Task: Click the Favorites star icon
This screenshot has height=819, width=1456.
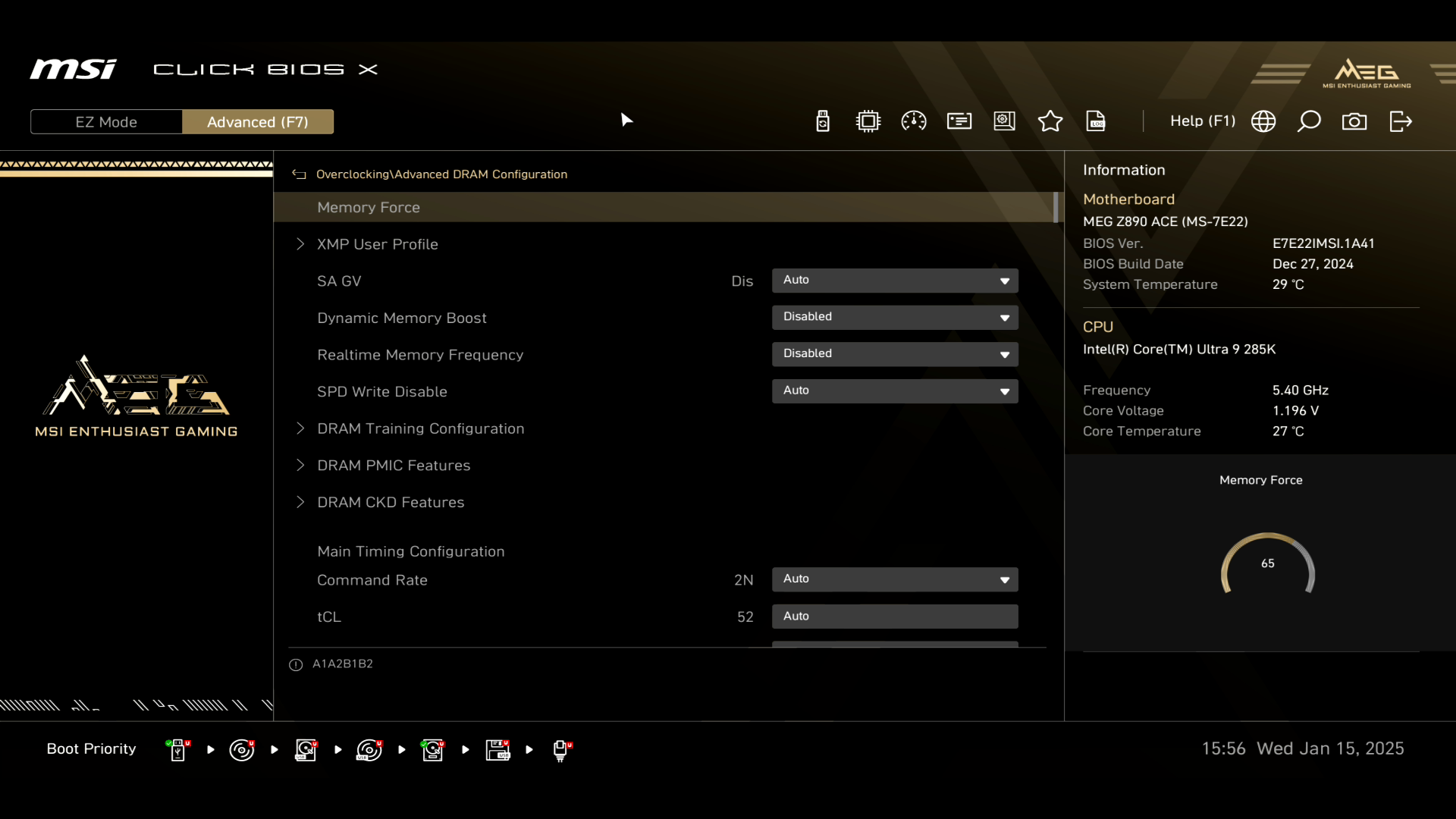Action: [1050, 121]
